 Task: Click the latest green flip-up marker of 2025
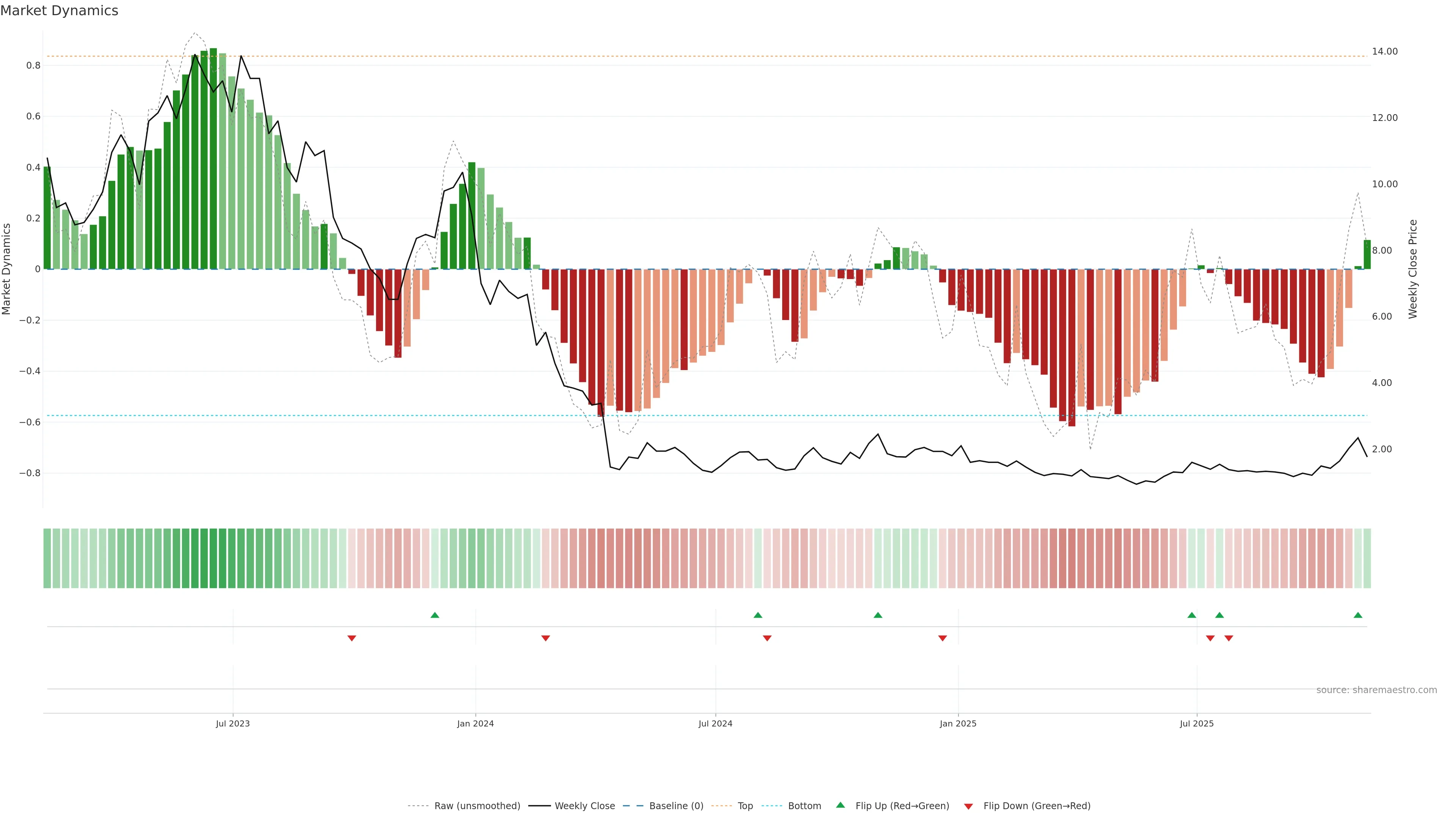pos(1358,615)
